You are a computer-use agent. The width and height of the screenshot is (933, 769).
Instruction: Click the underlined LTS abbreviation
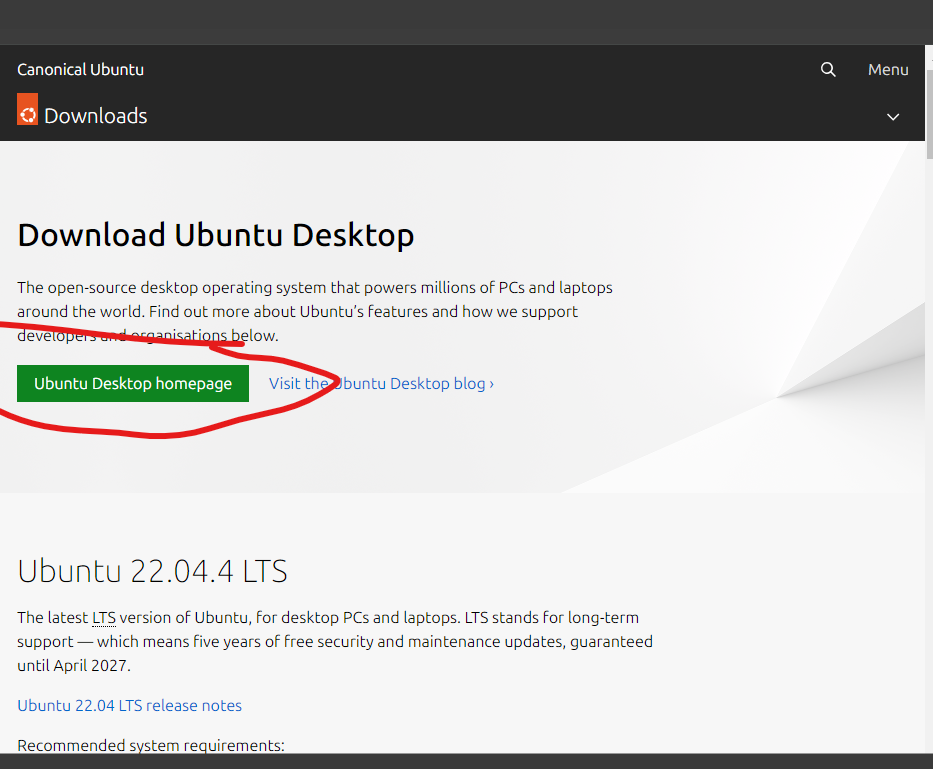tap(104, 618)
